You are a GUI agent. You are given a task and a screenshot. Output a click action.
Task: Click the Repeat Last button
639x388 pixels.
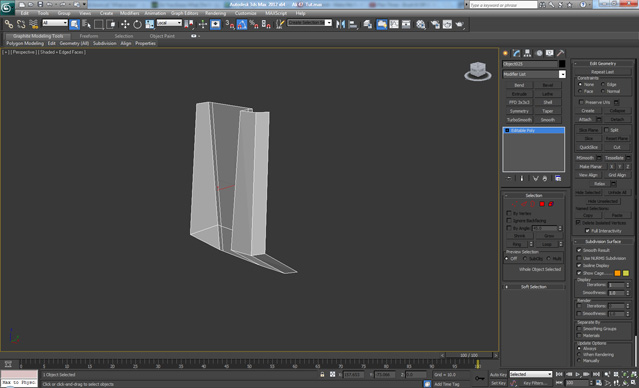(602, 72)
